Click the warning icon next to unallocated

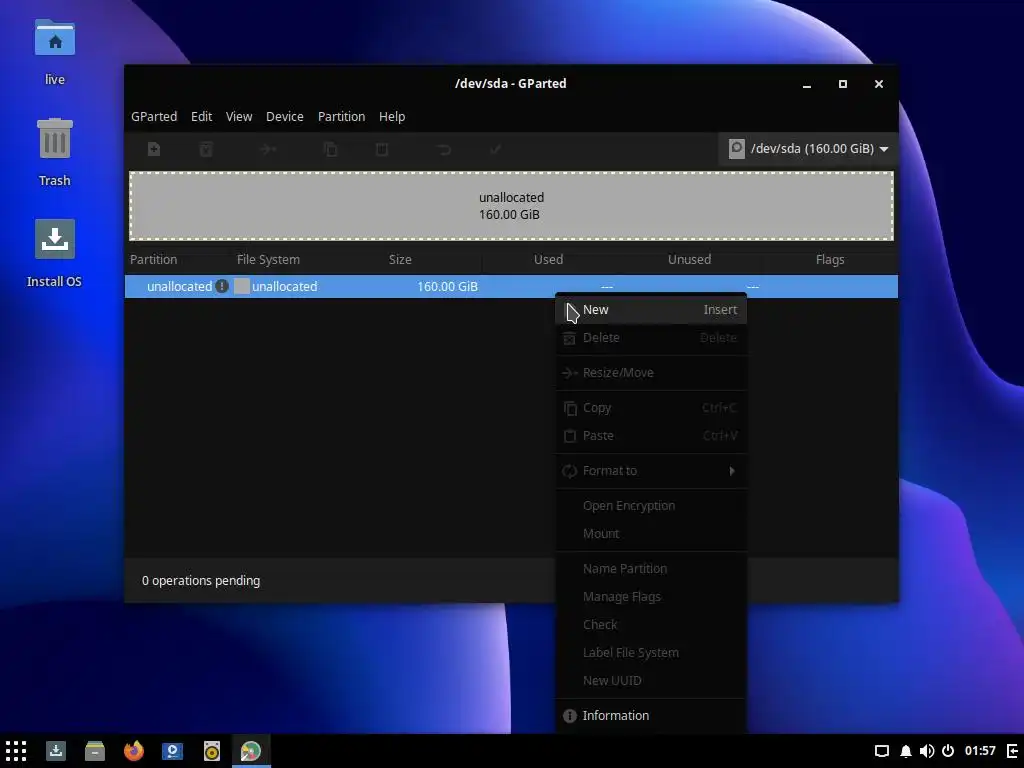click(222, 286)
